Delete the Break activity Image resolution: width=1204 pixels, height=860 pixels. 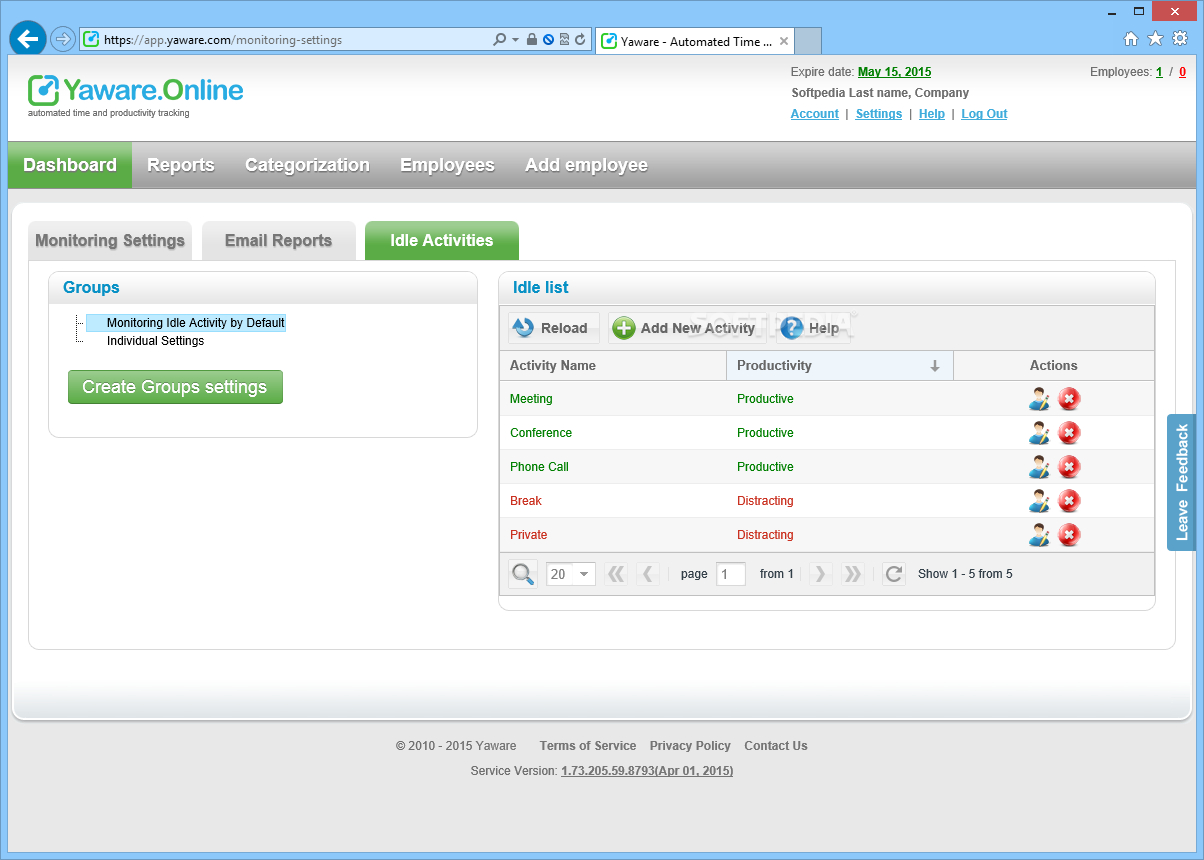(1069, 501)
